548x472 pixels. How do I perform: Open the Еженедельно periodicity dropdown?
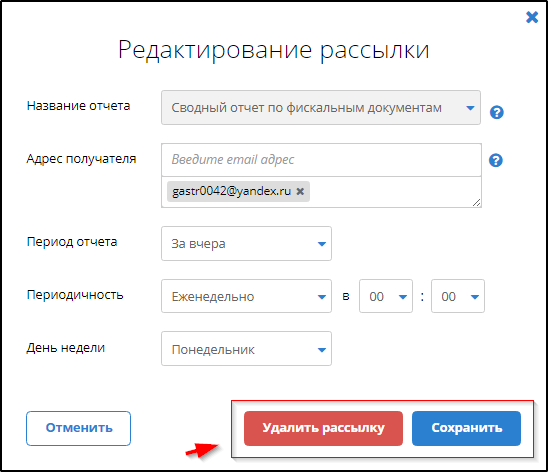point(246,296)
